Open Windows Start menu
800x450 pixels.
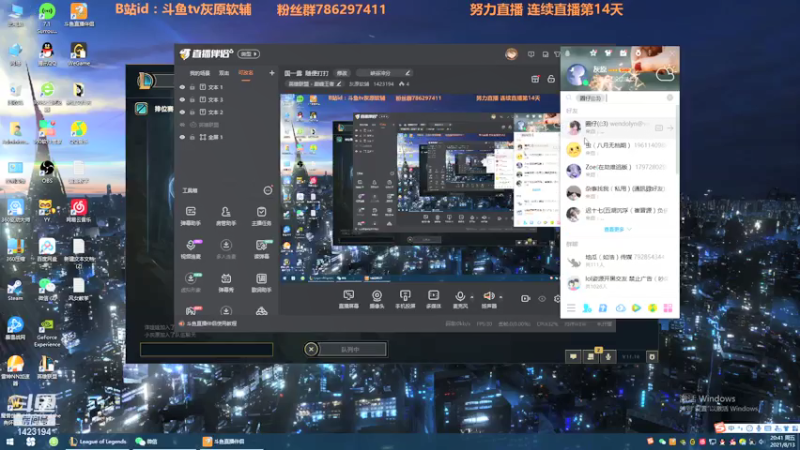click(9, 442)
